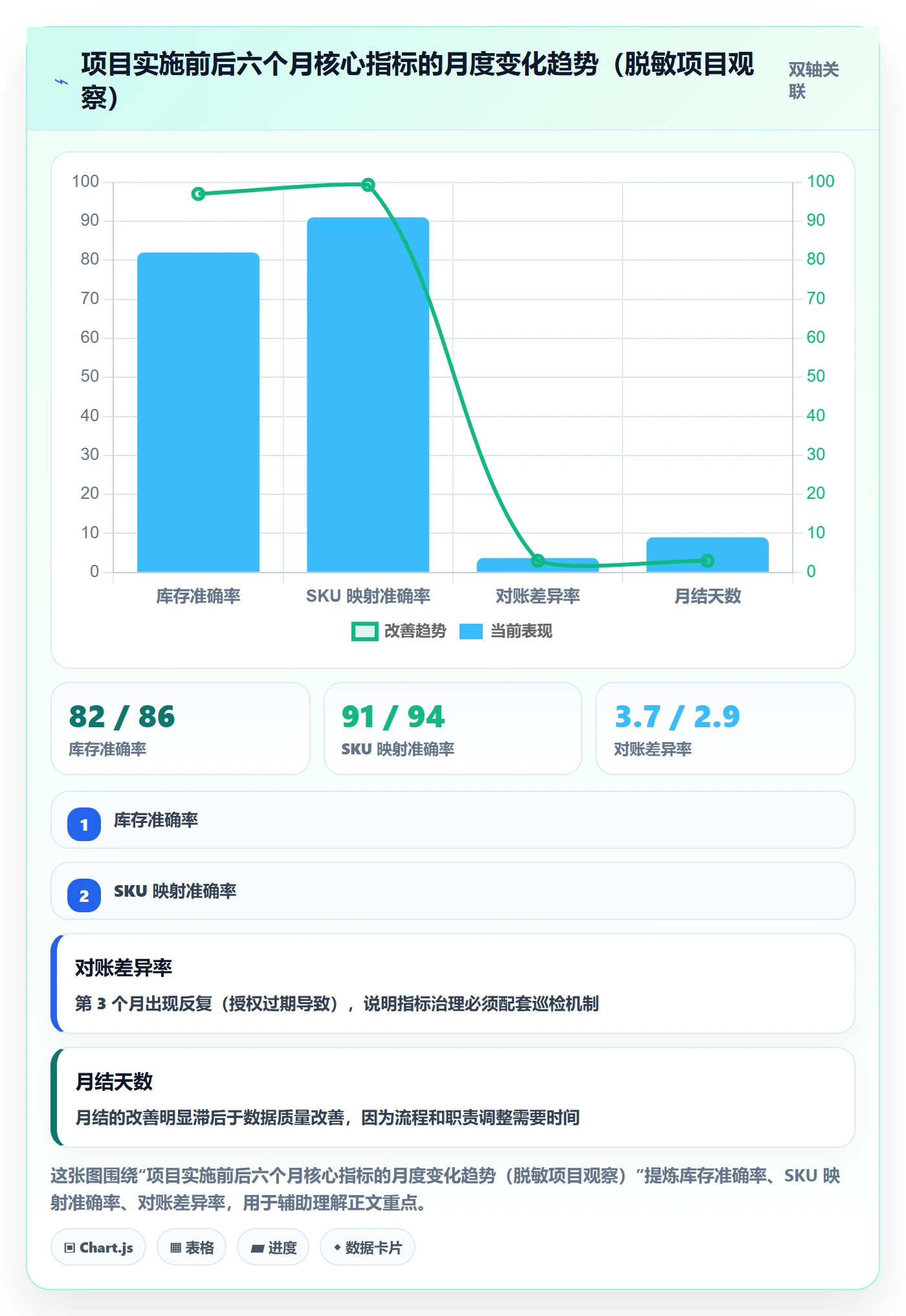Select the 表格 tag

click(x=192, y=1247)
